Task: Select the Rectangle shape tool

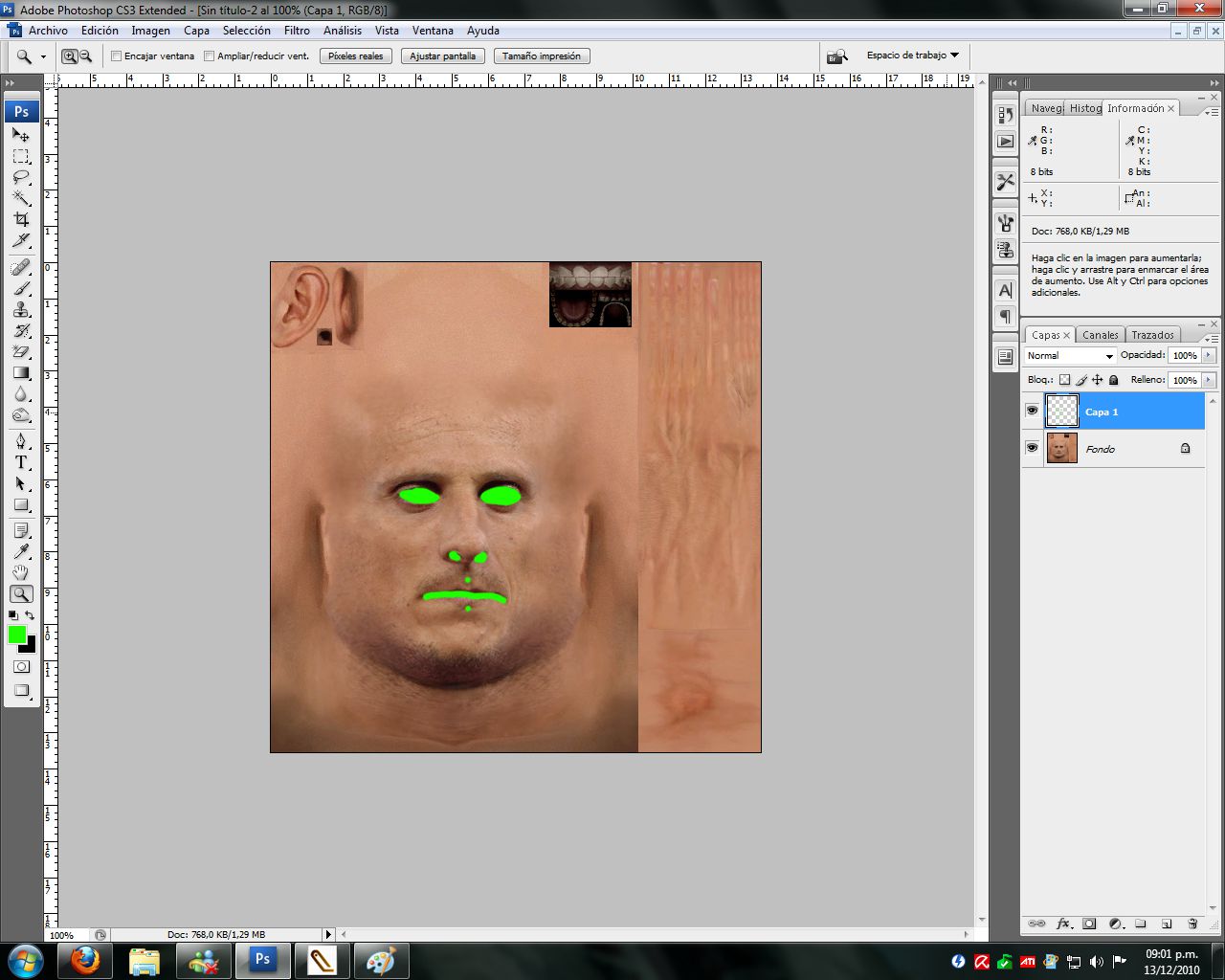Action: click(x=21, y=504)
